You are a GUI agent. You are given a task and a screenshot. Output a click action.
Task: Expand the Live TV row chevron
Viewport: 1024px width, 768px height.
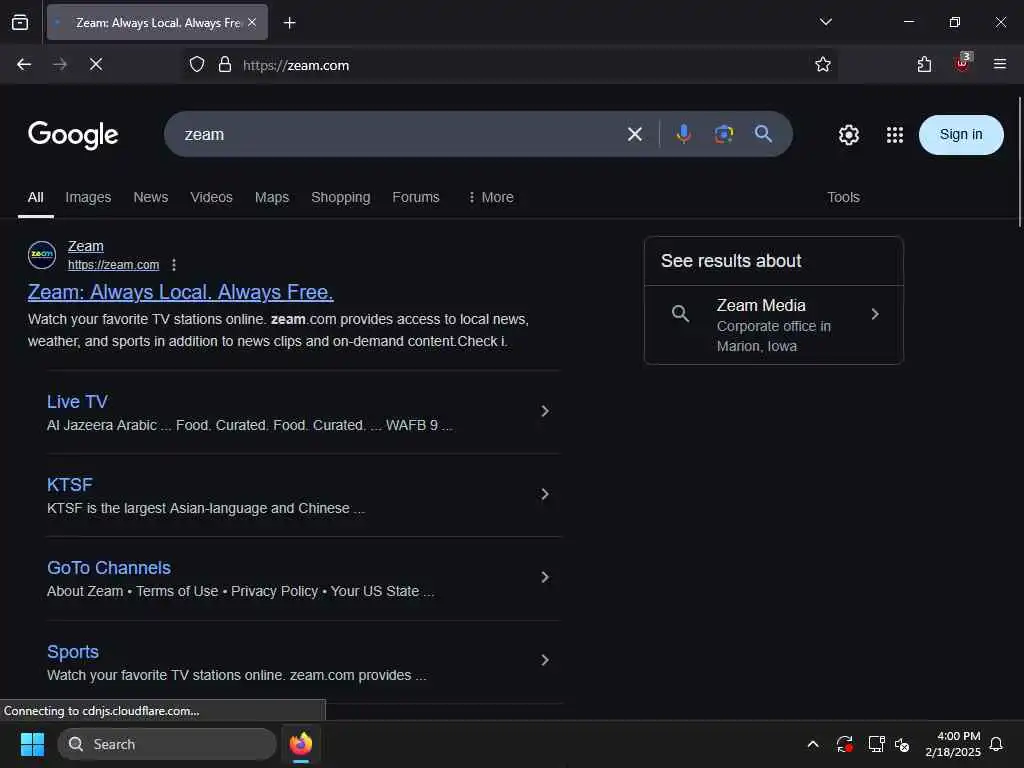point(545,411)
